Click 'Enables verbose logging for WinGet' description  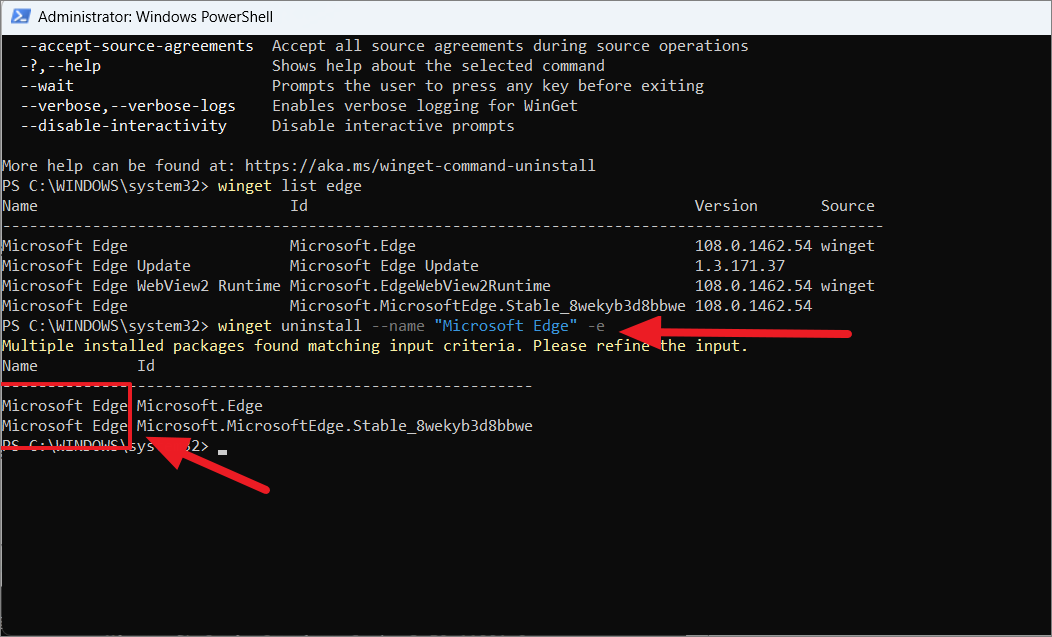(425, 106)
